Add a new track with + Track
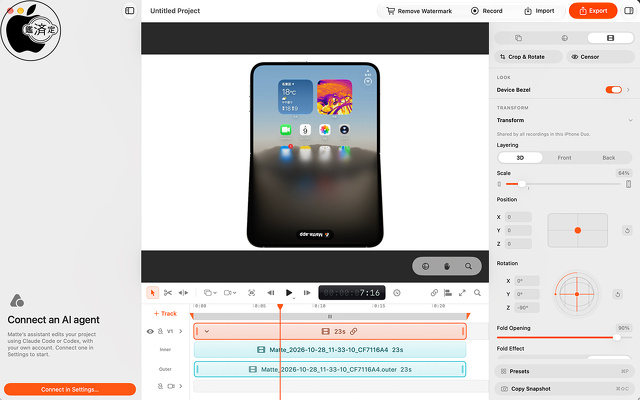Screen dimensions: 640x400 coord(165,313)
